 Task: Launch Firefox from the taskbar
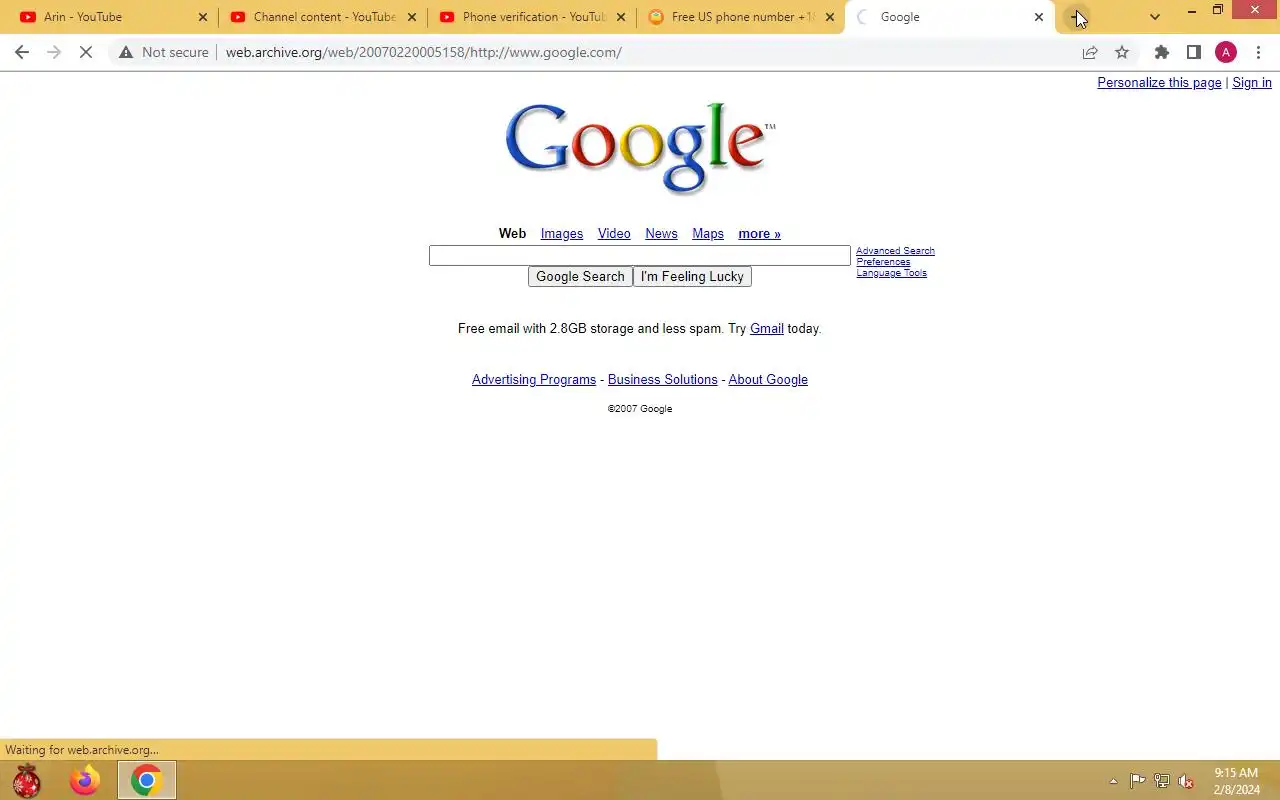point(85,780)
